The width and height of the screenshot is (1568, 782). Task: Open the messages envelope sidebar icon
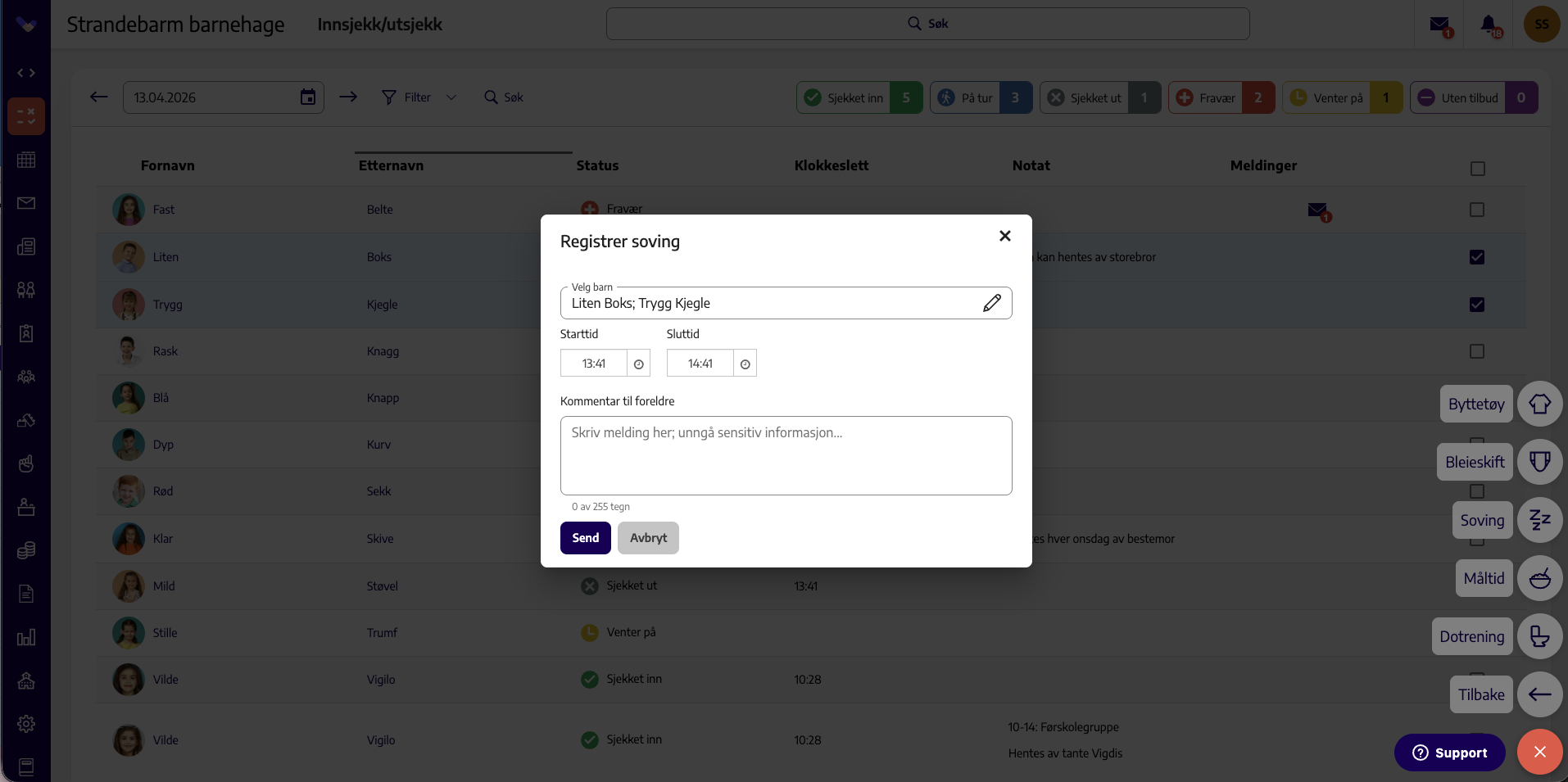(26, 203)
